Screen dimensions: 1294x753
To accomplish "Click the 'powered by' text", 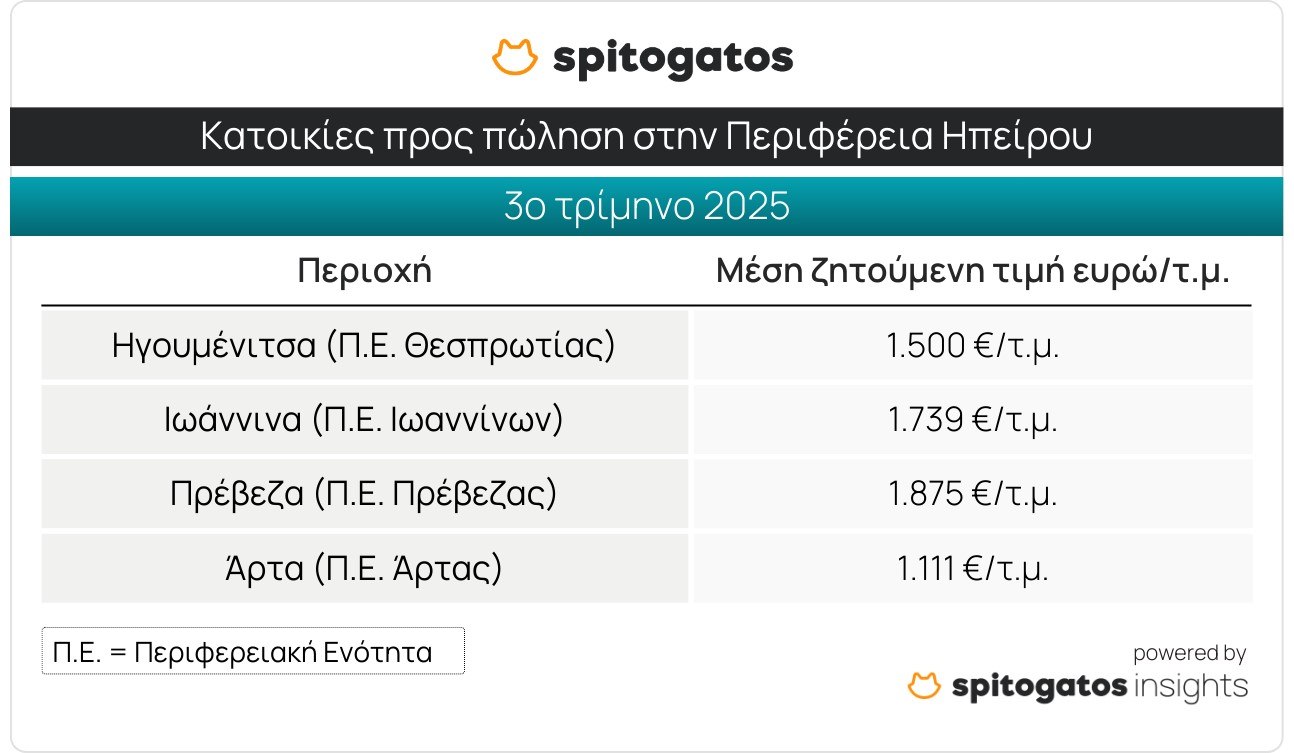I will [1189, 654].
